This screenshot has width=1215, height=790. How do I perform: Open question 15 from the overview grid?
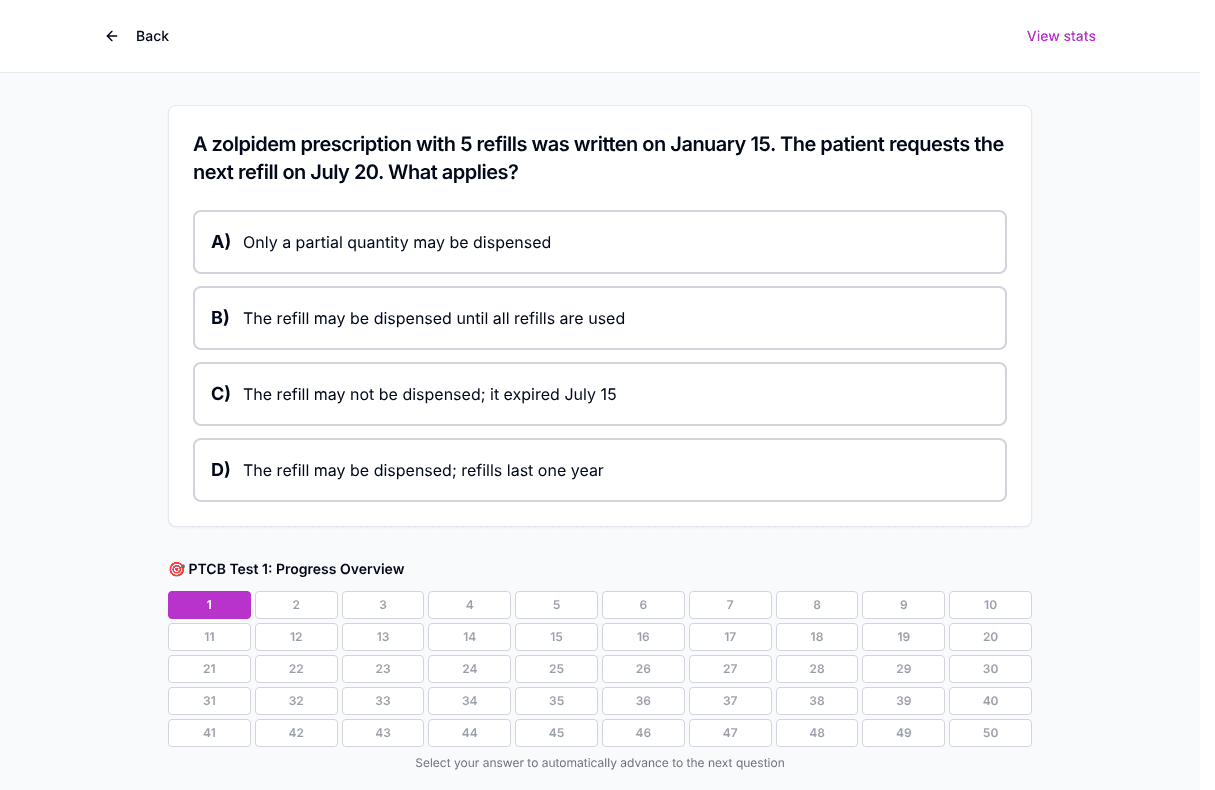[556, 637]
